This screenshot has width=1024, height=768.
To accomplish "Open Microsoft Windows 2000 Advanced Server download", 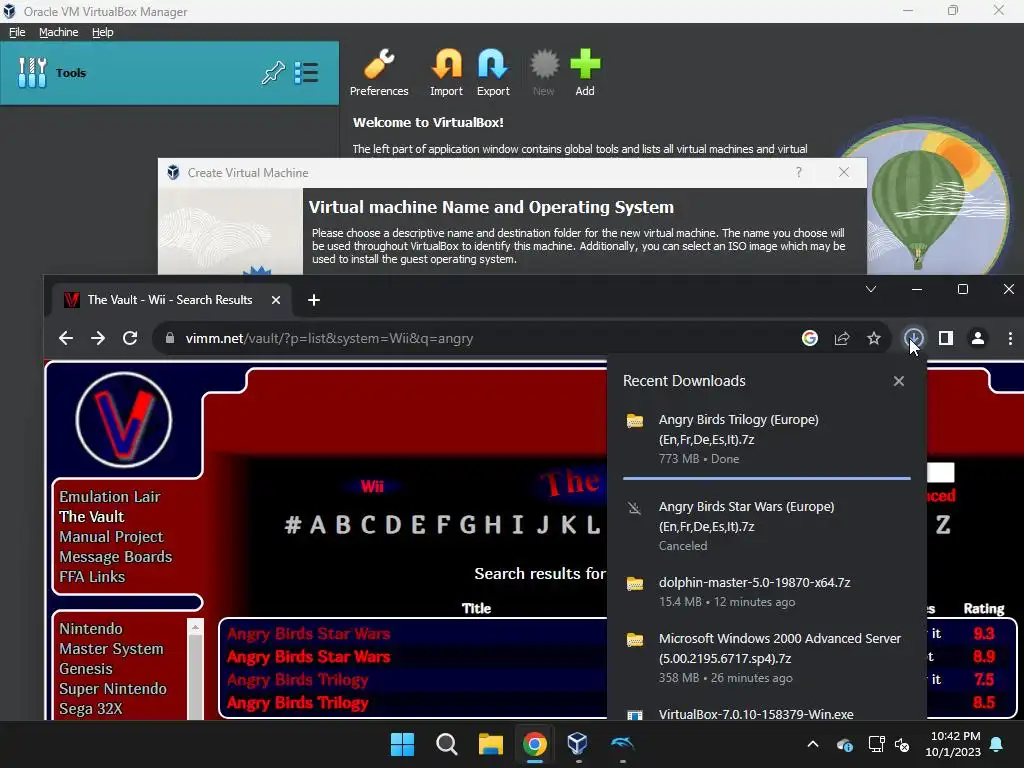I will pos(780,648).
